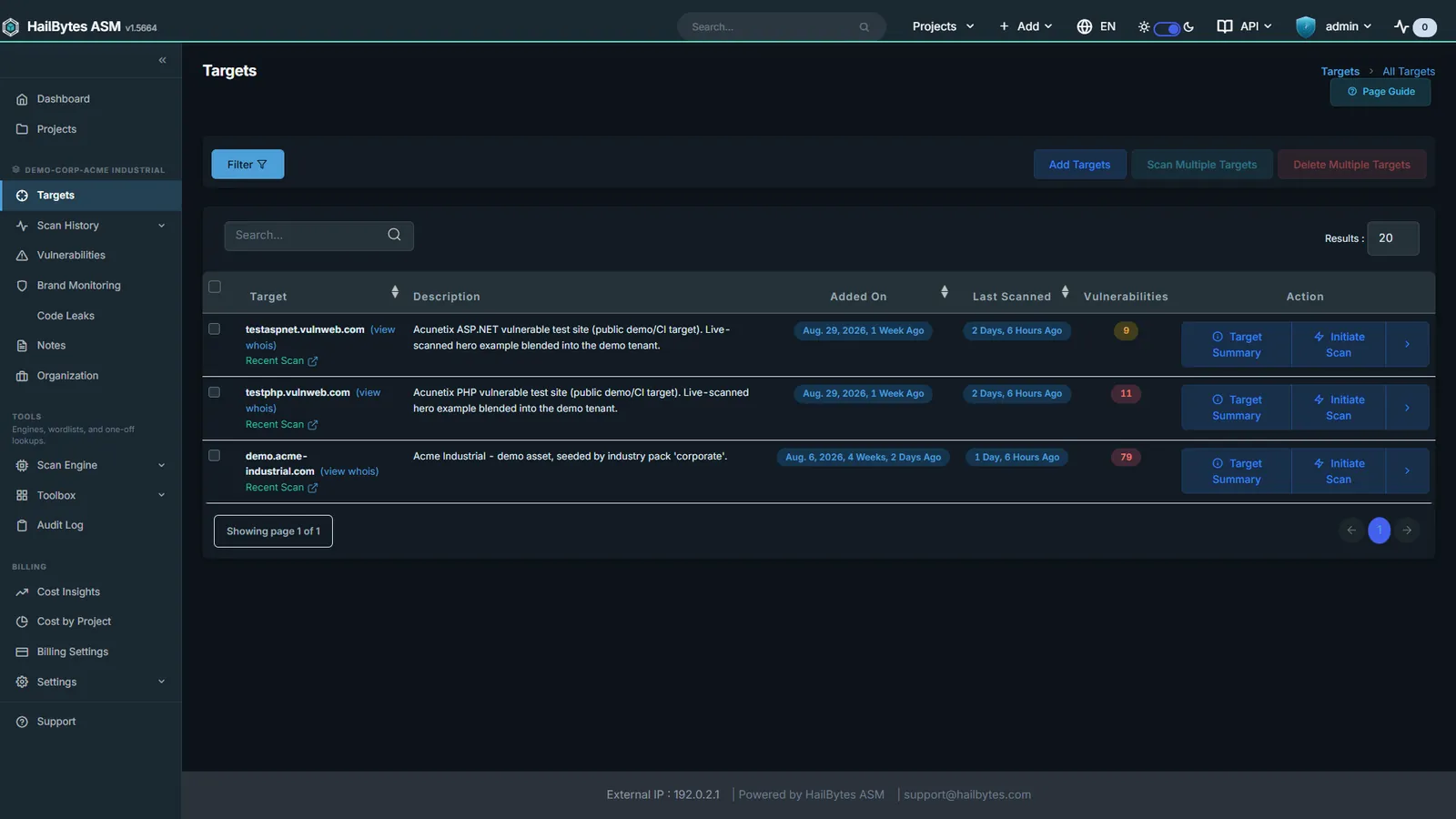Go to the previous page arrow
This screenshot has width=1456, height=819.
[1351, 530]
